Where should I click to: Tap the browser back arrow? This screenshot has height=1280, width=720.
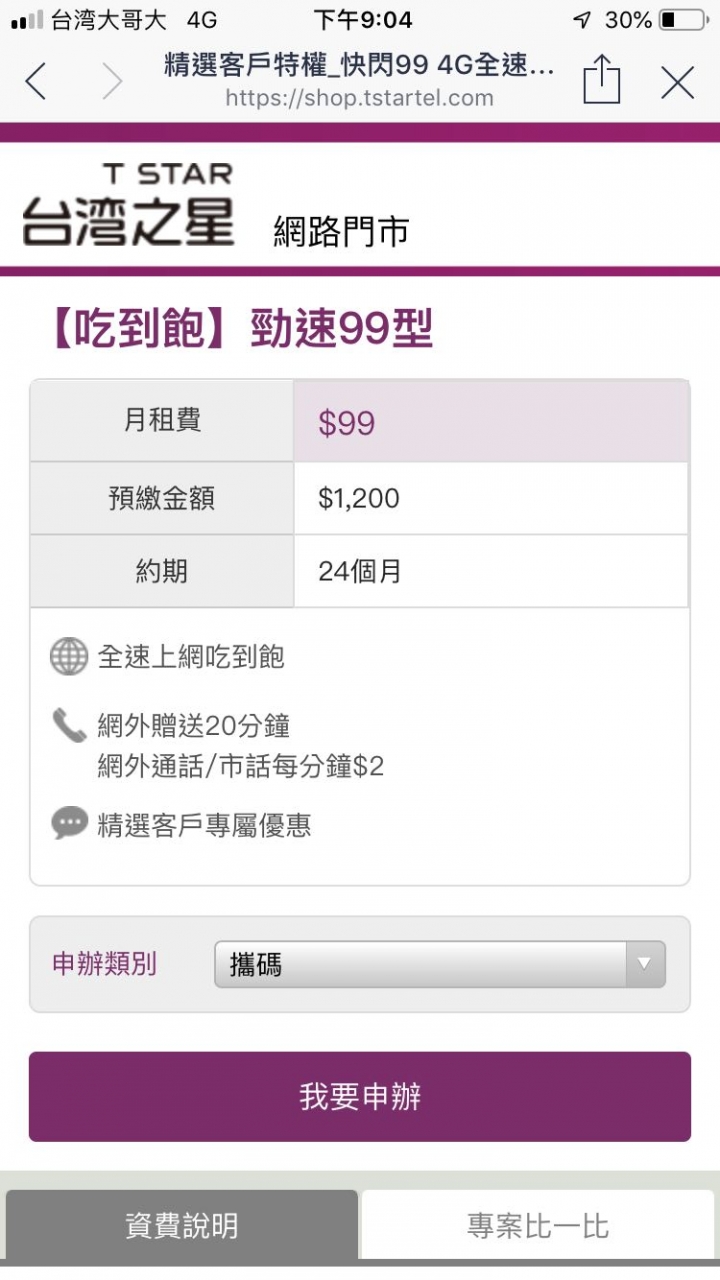36,82
